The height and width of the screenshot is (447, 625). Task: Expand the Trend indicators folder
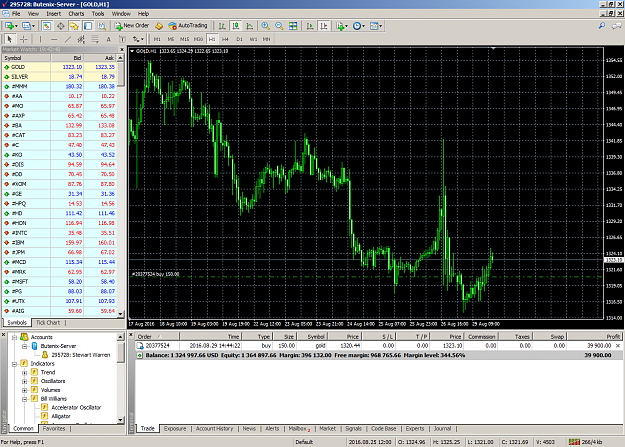click(x=25, y=372)
